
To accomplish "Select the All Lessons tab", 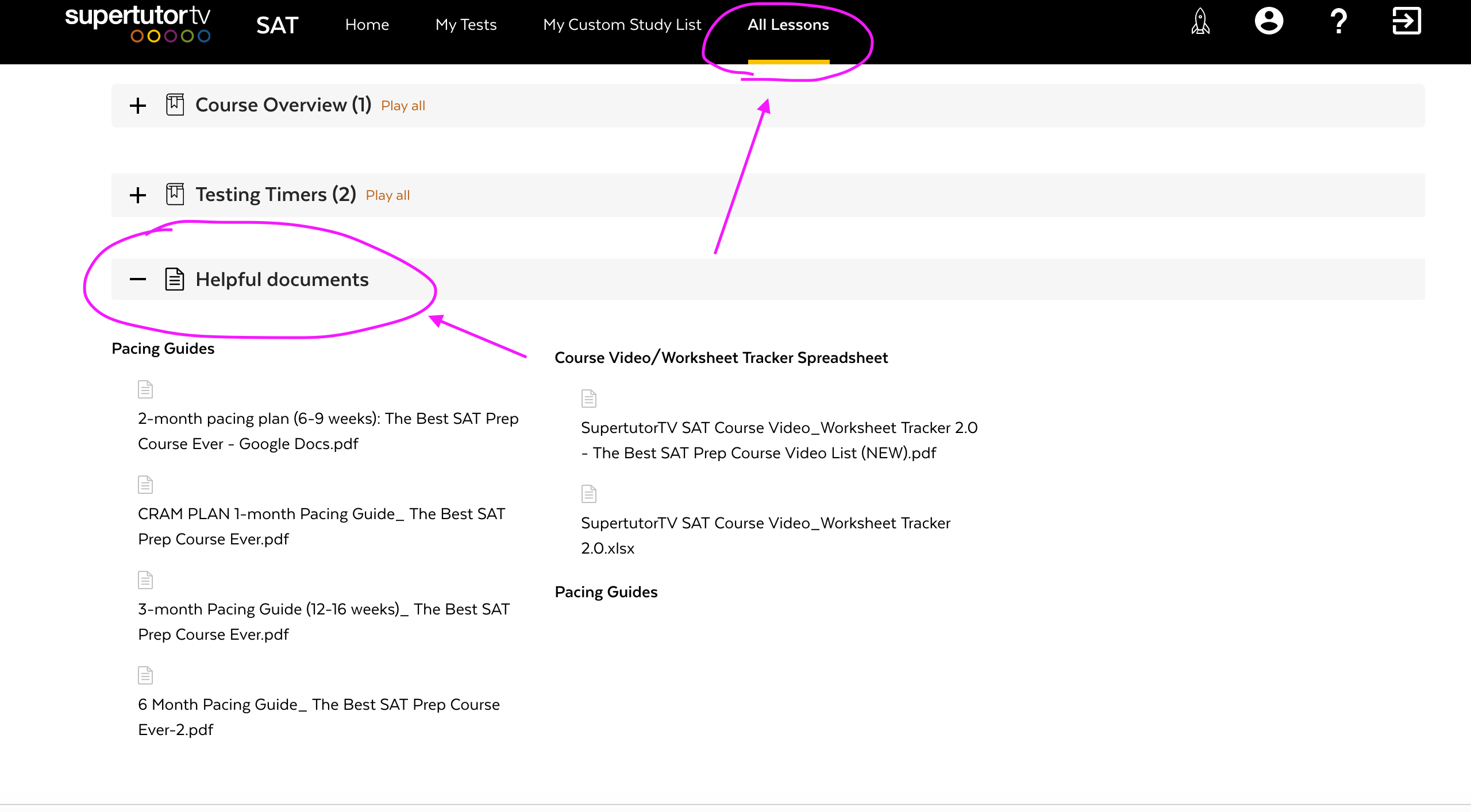I will [x=788, y=25].
